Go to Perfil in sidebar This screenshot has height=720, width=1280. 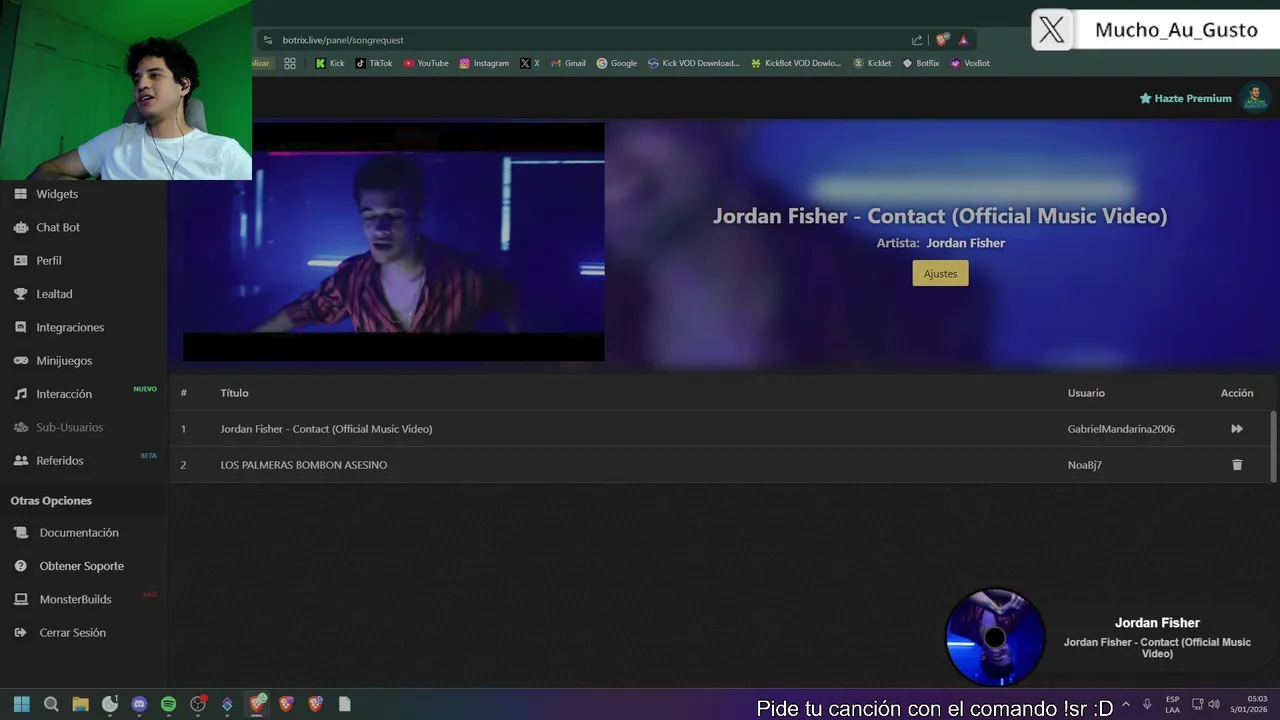click(x=49, y=260)
